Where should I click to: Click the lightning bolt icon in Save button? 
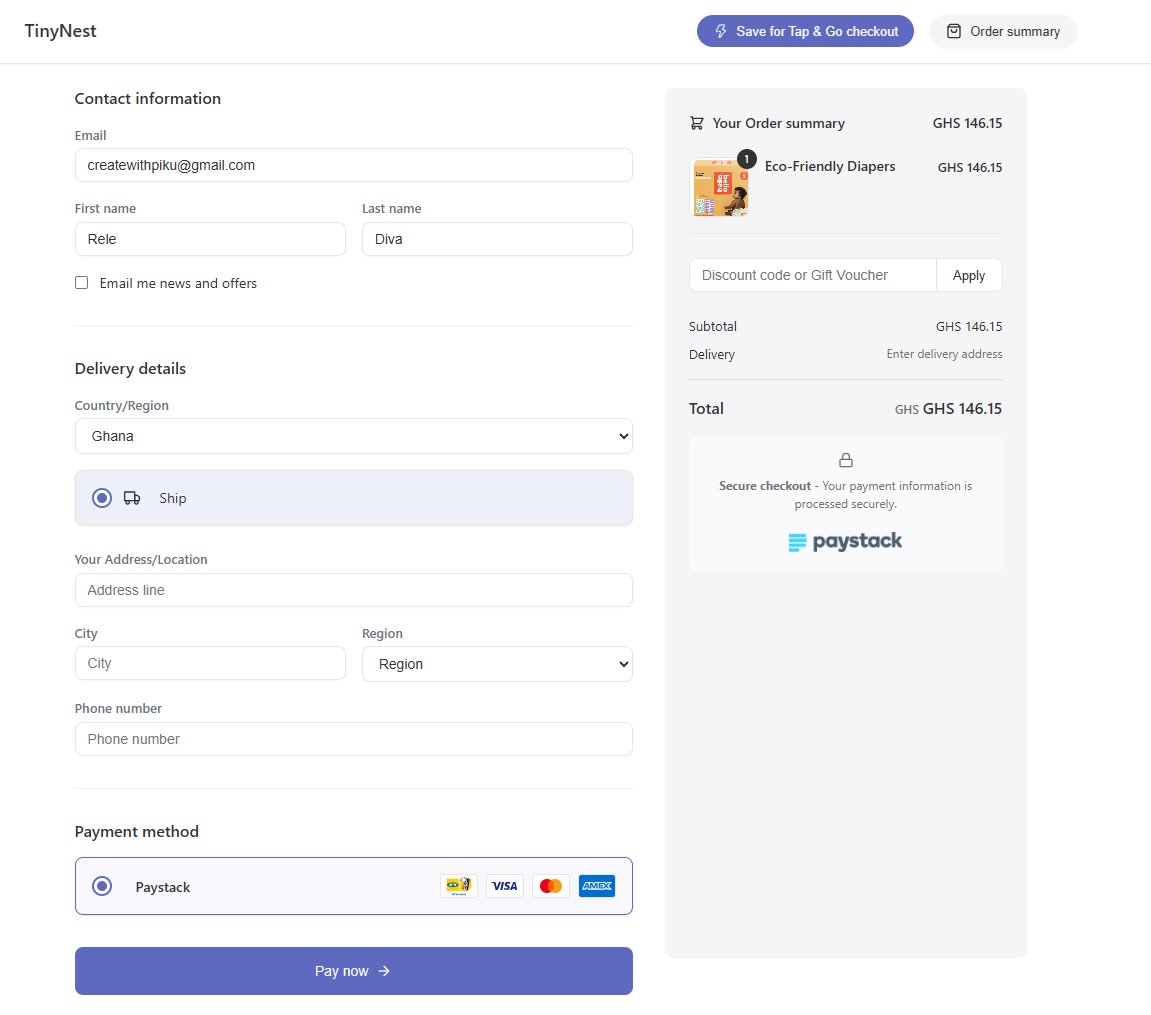(x=721, y=32)
